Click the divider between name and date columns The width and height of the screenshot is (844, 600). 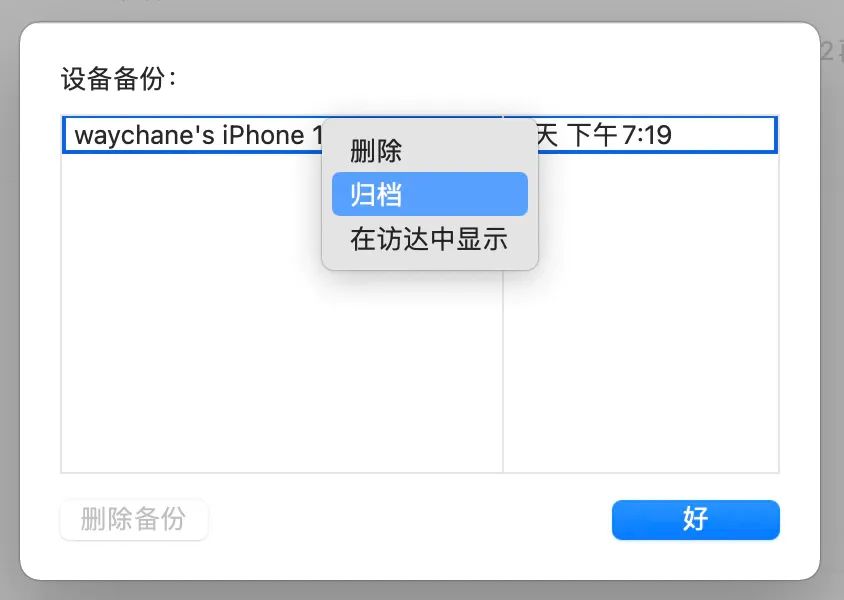point(503,371)
